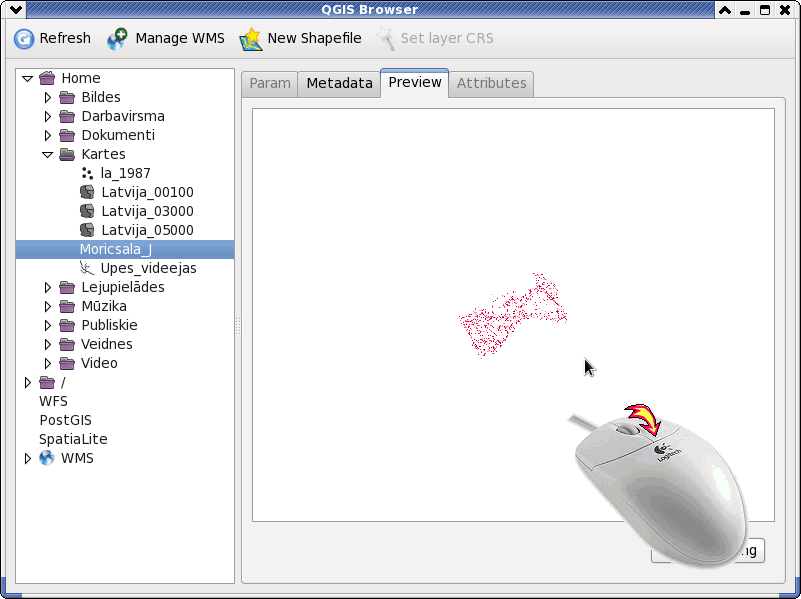The height and width of the screenshot is (599, 801).
Task: Click the Darbavirsma folder icon
Action: [67, 116]
